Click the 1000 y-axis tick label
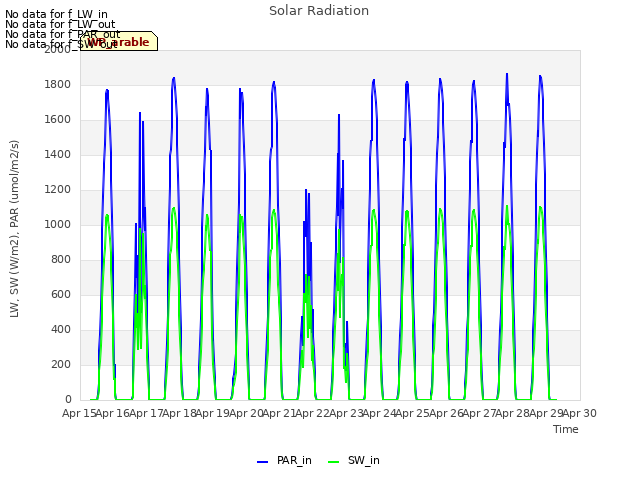Image resolution: width=640 pixels, height=480 pixels. [x=58, y=224]
